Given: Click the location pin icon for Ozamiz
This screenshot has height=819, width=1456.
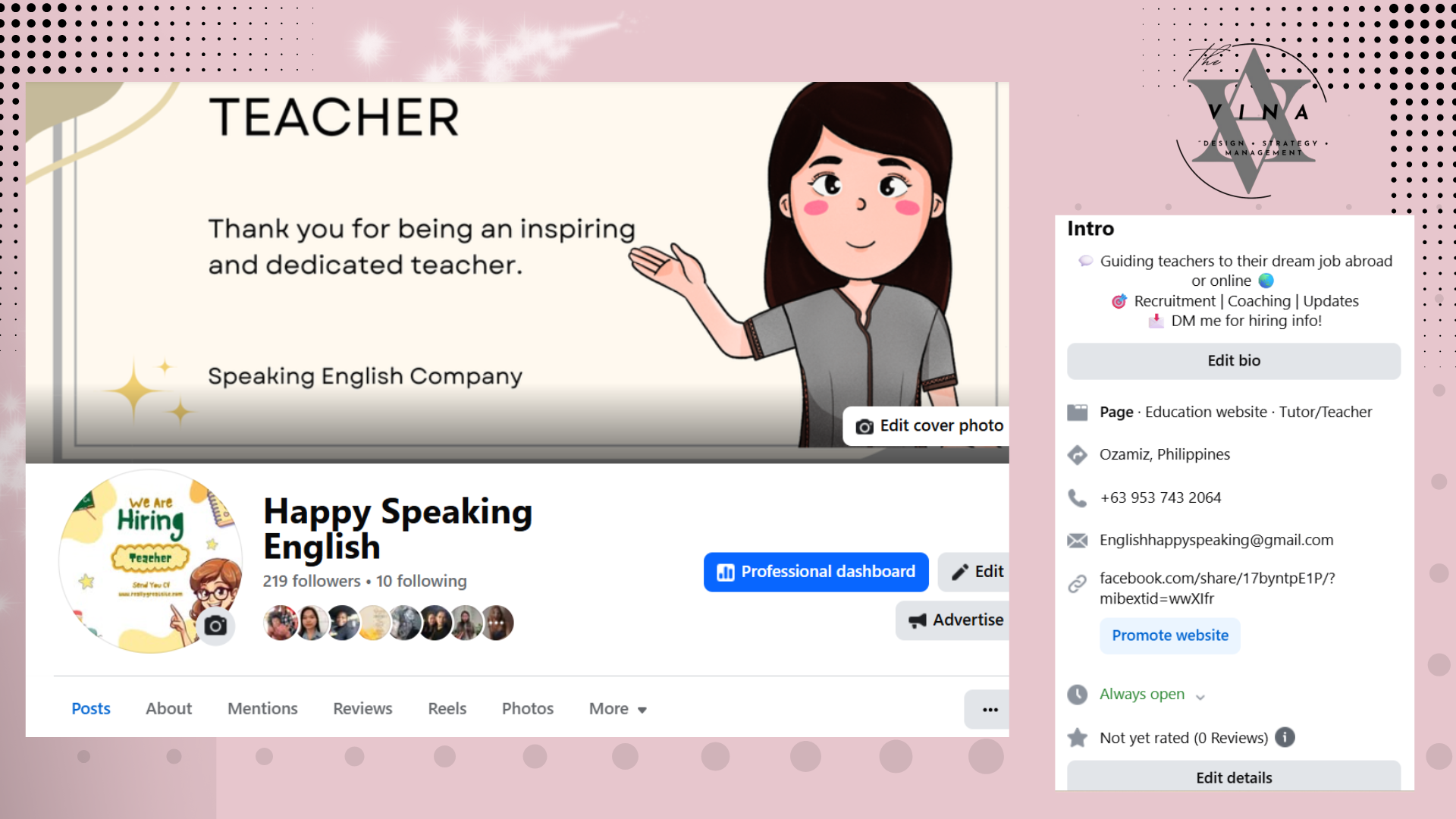Looking at the screenshot, I should pyautogui.click(x=1077, y=455).
